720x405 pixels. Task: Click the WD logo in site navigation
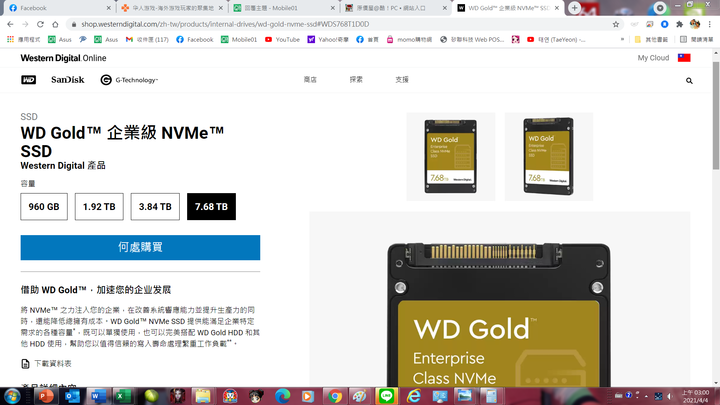click(x=28, y=80)
